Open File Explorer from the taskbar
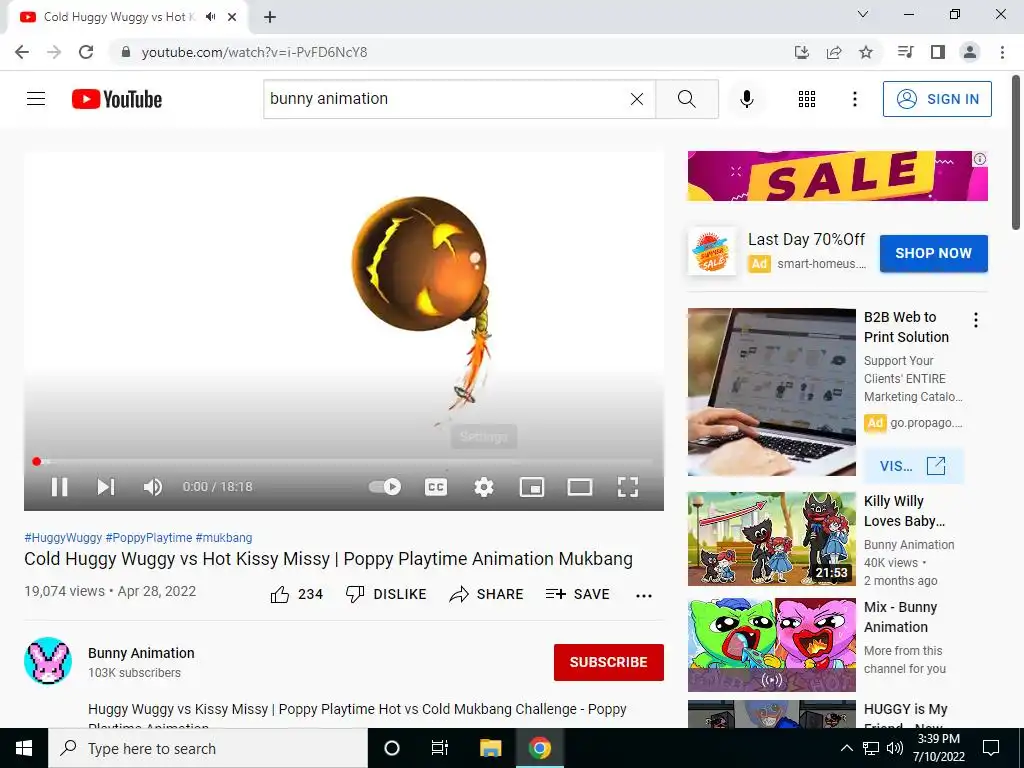Image resolution: width=1024 pixels, height=768 pixels. click(490, 748)
